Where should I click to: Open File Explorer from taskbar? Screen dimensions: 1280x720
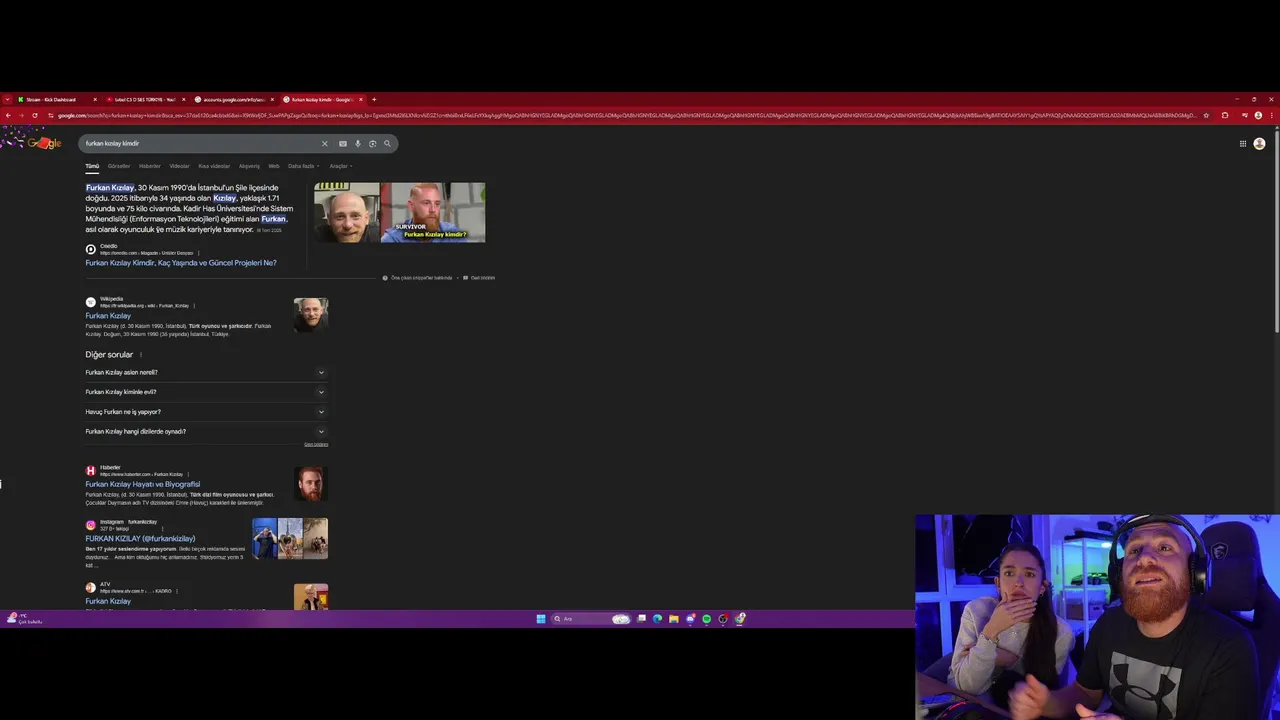[674, 619]
